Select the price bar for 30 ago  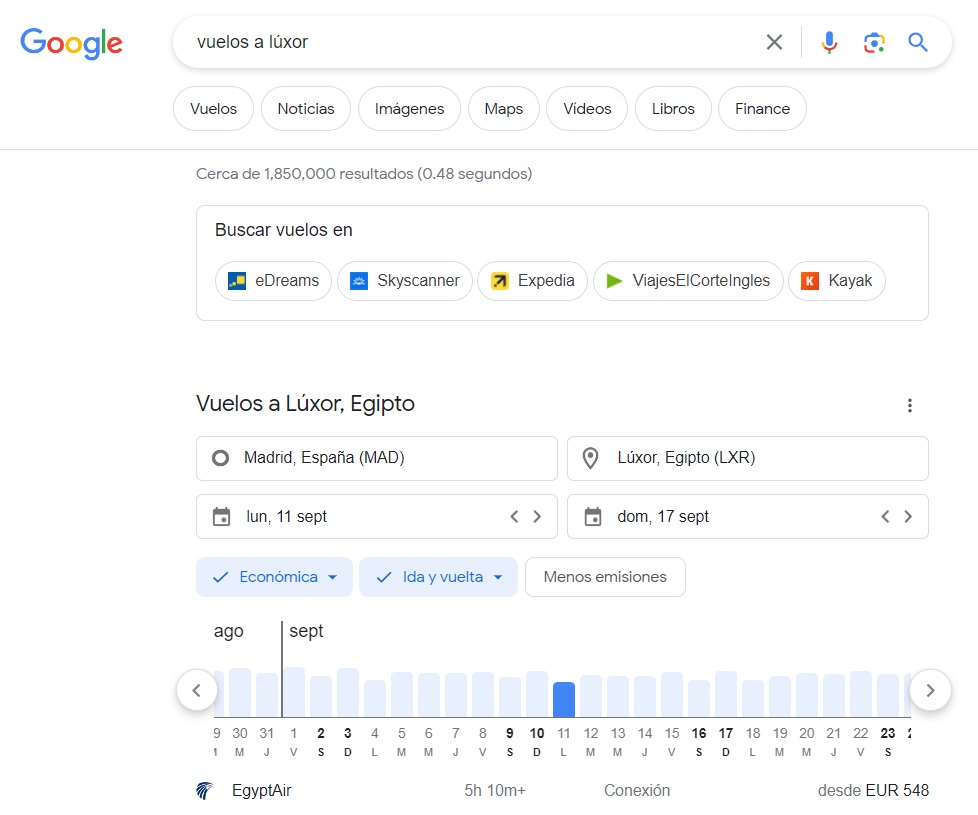pyautogui.click(x=240, y=692)
